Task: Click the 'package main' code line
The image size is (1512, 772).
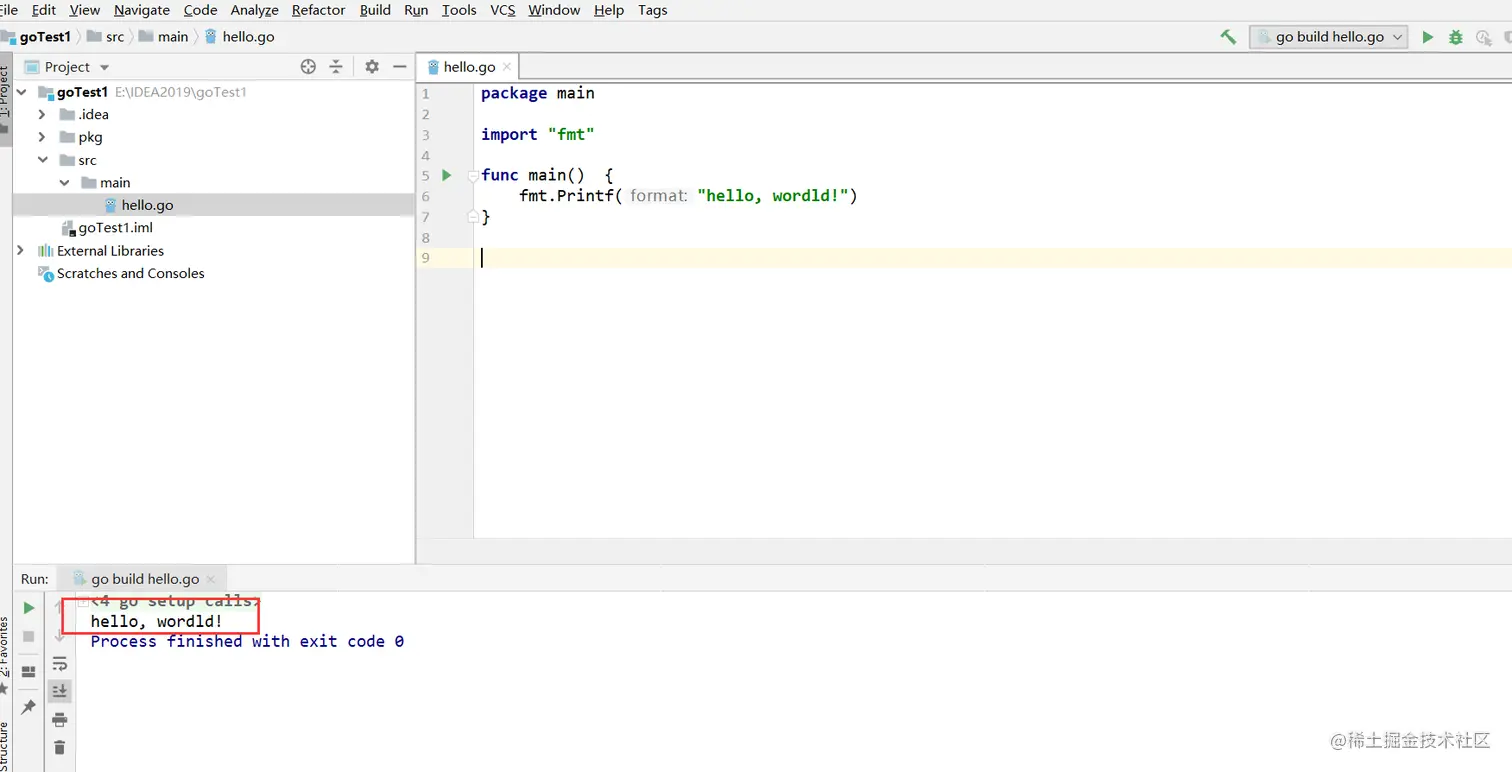Action: point(538,93)
